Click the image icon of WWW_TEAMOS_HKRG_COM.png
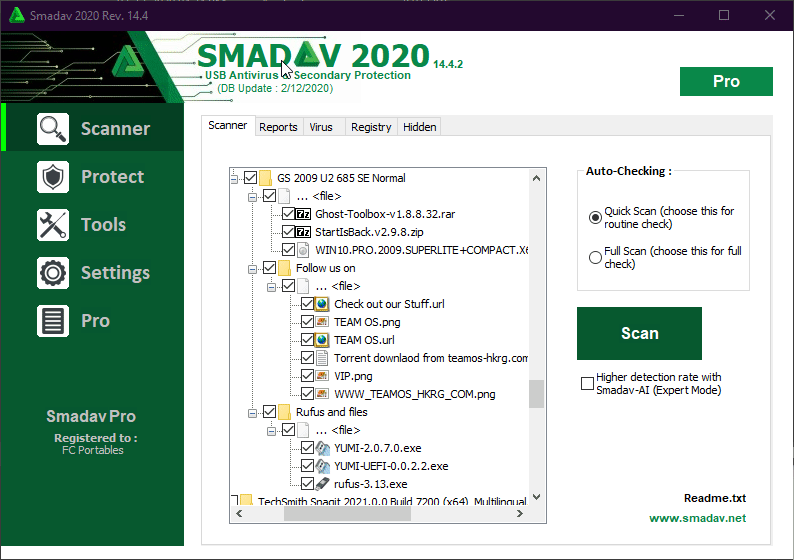This screenshot has width=794, height=560. 322,394
